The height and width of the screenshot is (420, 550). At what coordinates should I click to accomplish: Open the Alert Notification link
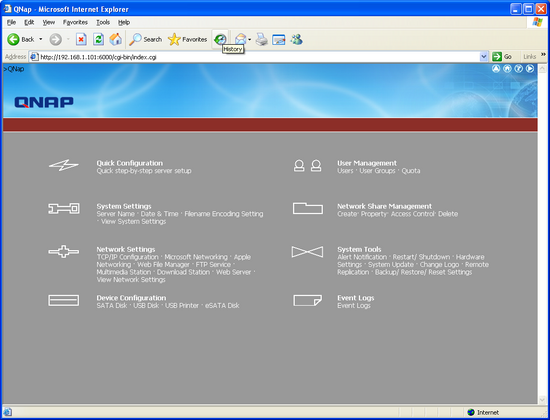tap(362, 257)
